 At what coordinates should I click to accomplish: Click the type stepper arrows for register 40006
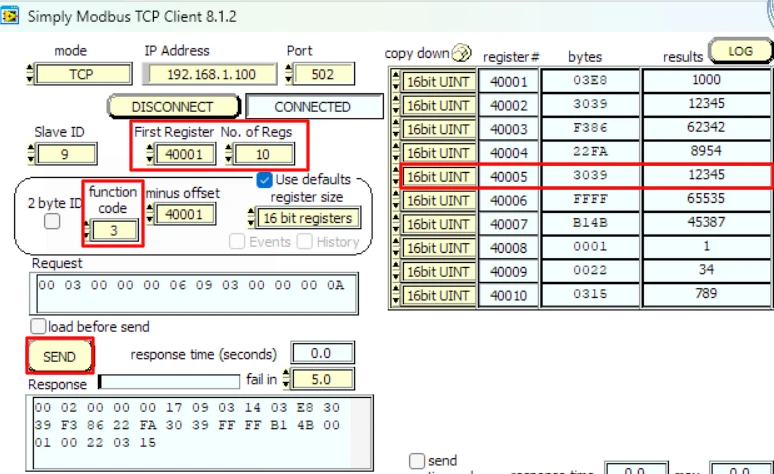tap(395, 199)
